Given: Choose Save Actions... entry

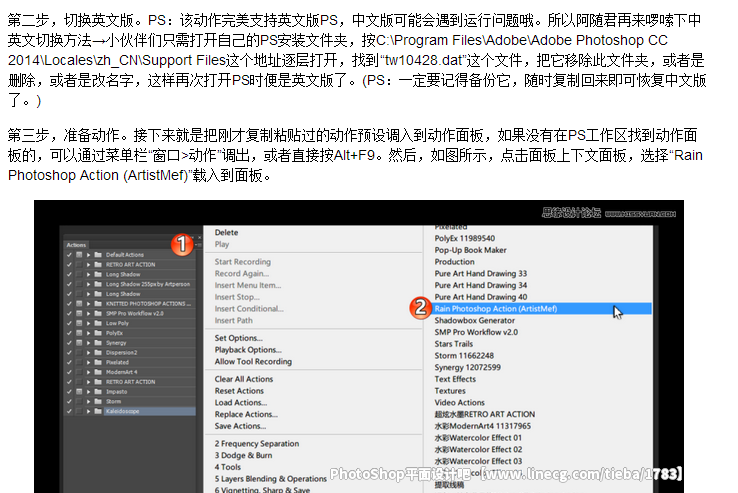Looking at the screenshot, I should (240, 426).
